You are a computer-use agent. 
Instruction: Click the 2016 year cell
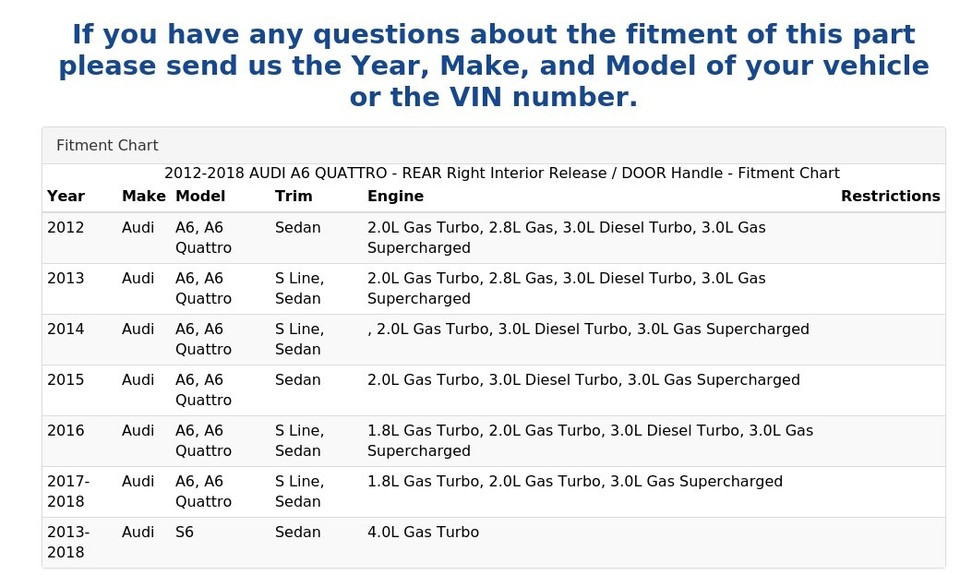(66, 431)
